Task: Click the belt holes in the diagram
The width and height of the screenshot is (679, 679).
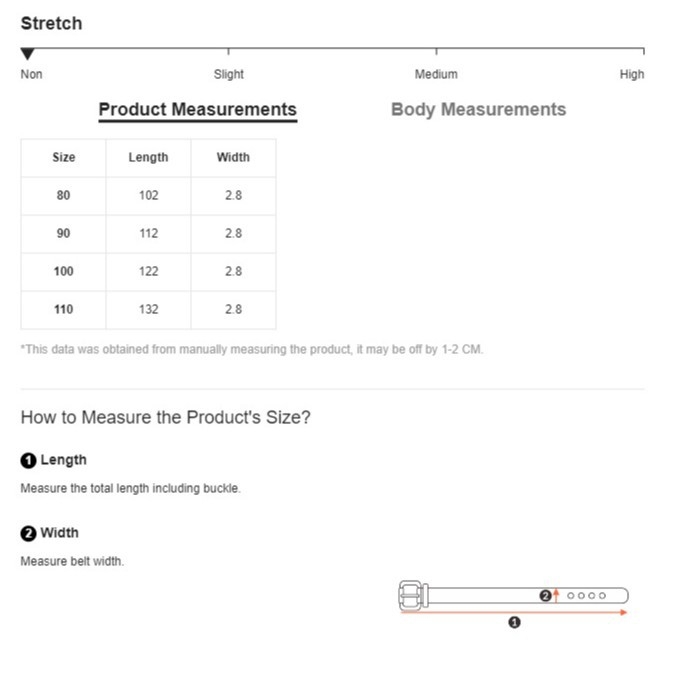Action: [587, 596]
